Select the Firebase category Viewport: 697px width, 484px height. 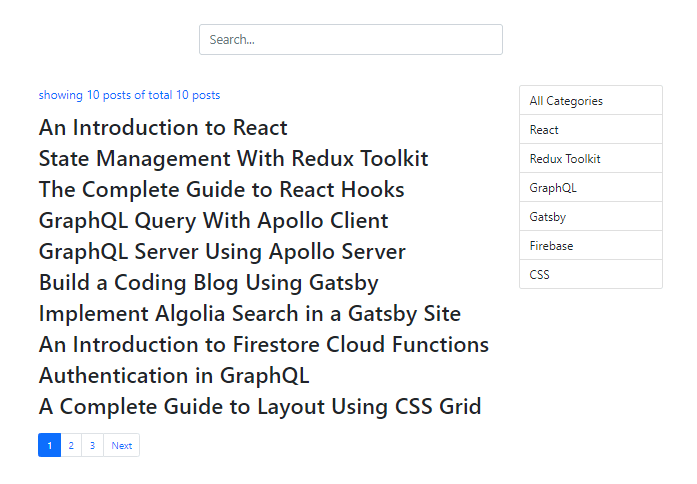[590, 246]
